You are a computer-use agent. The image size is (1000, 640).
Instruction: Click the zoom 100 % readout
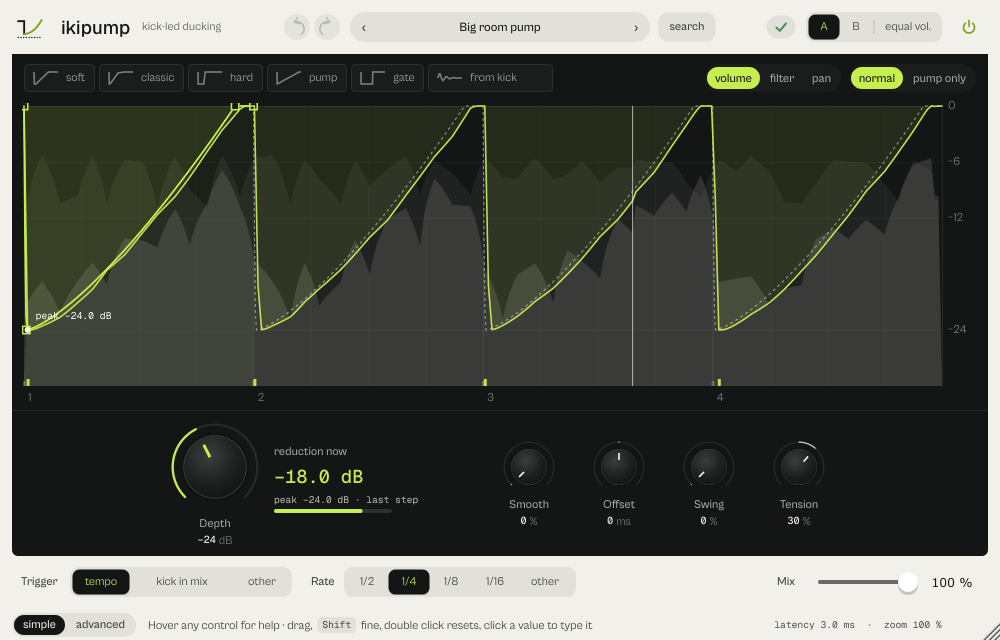pyautogui.click(x=912, y=625)
